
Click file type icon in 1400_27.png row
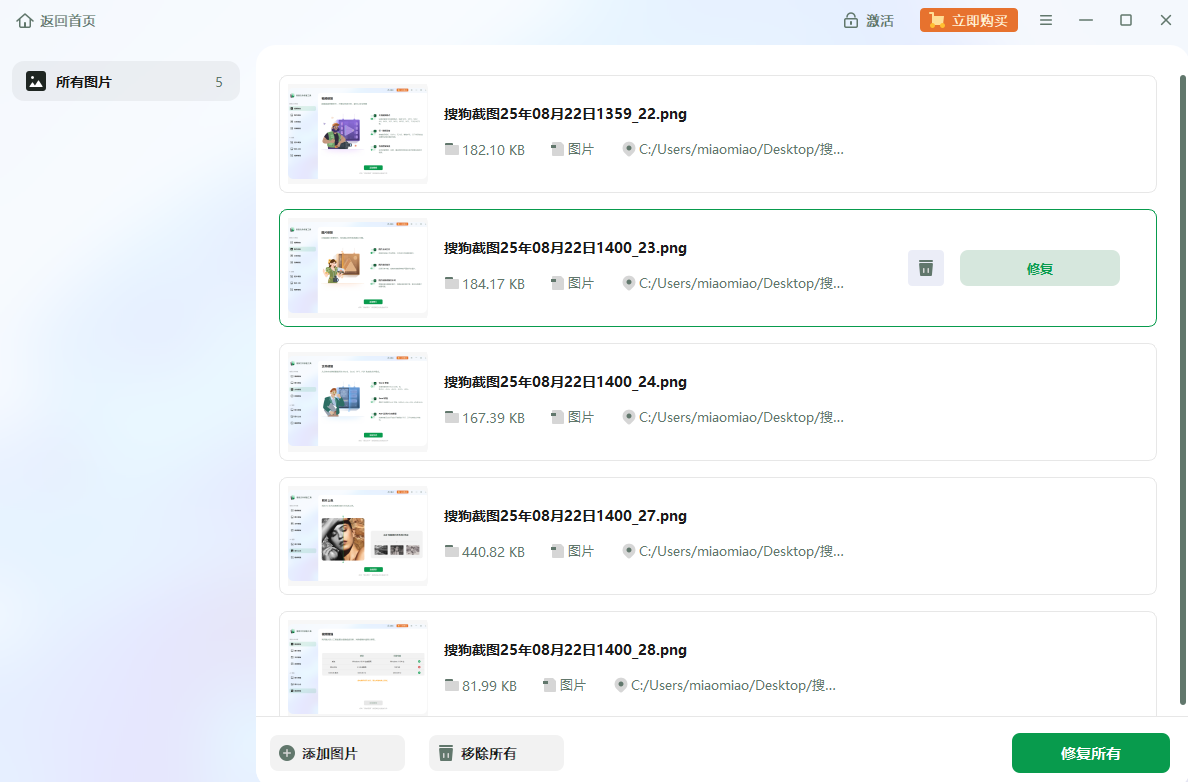coord(558,551)
